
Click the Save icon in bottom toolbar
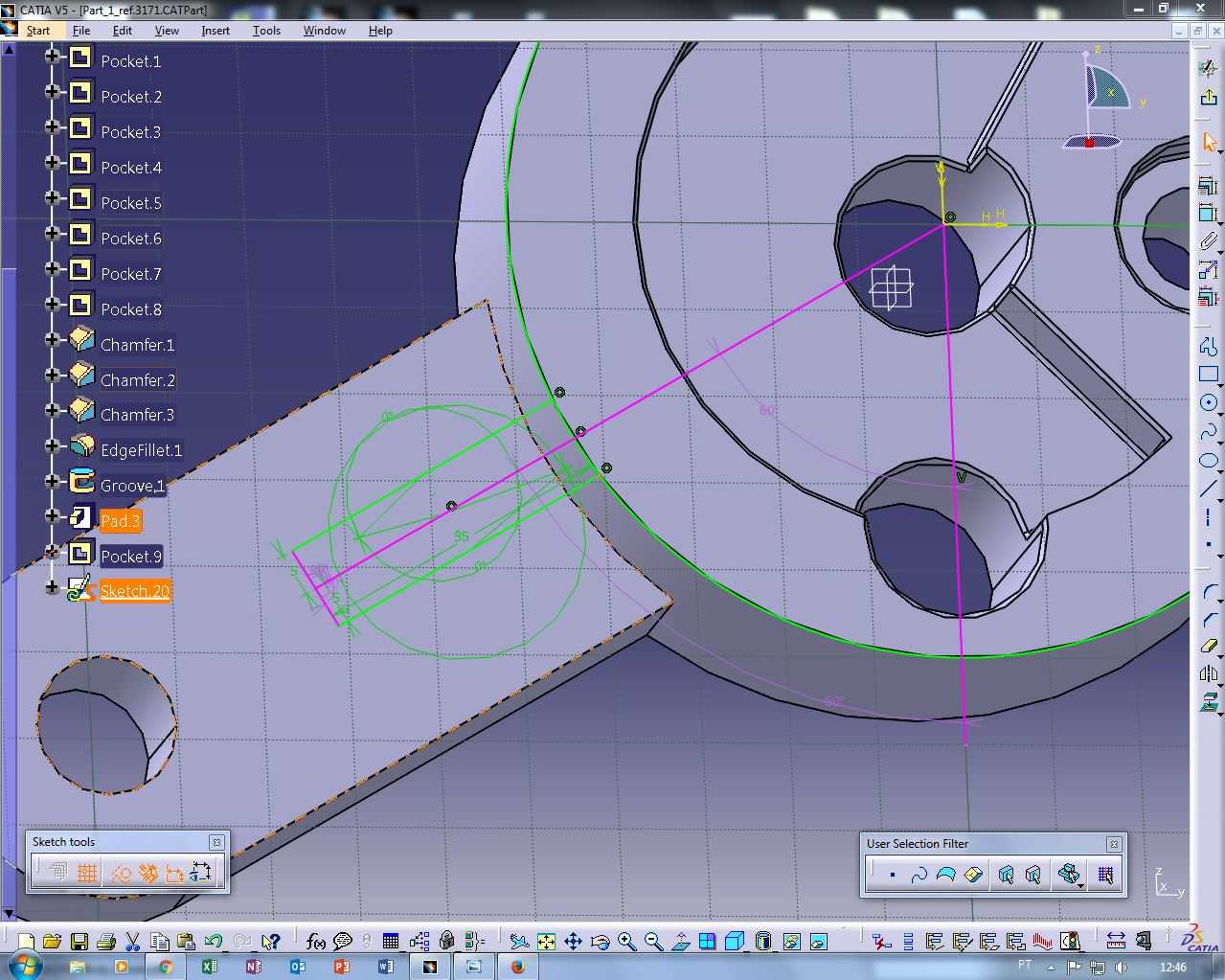79,942
